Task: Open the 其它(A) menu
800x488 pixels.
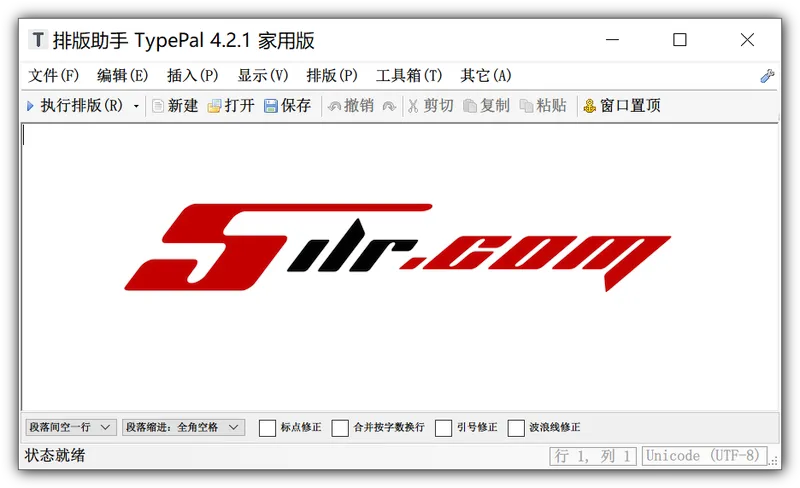Action: (486, 76)
